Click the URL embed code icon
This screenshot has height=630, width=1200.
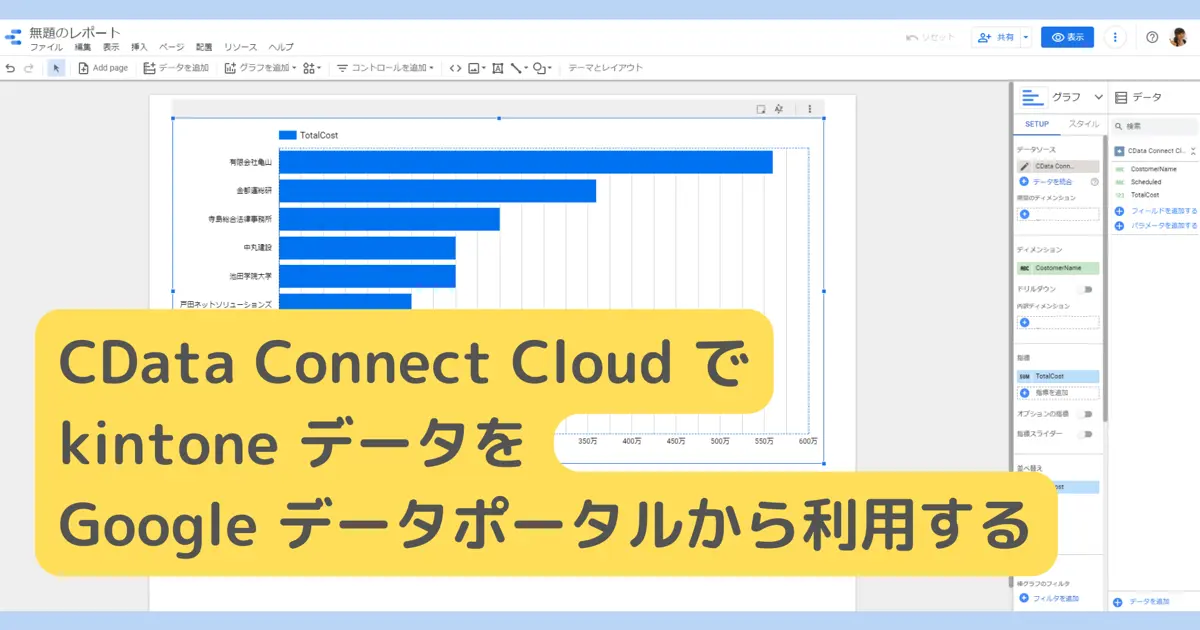click(455, 68)
